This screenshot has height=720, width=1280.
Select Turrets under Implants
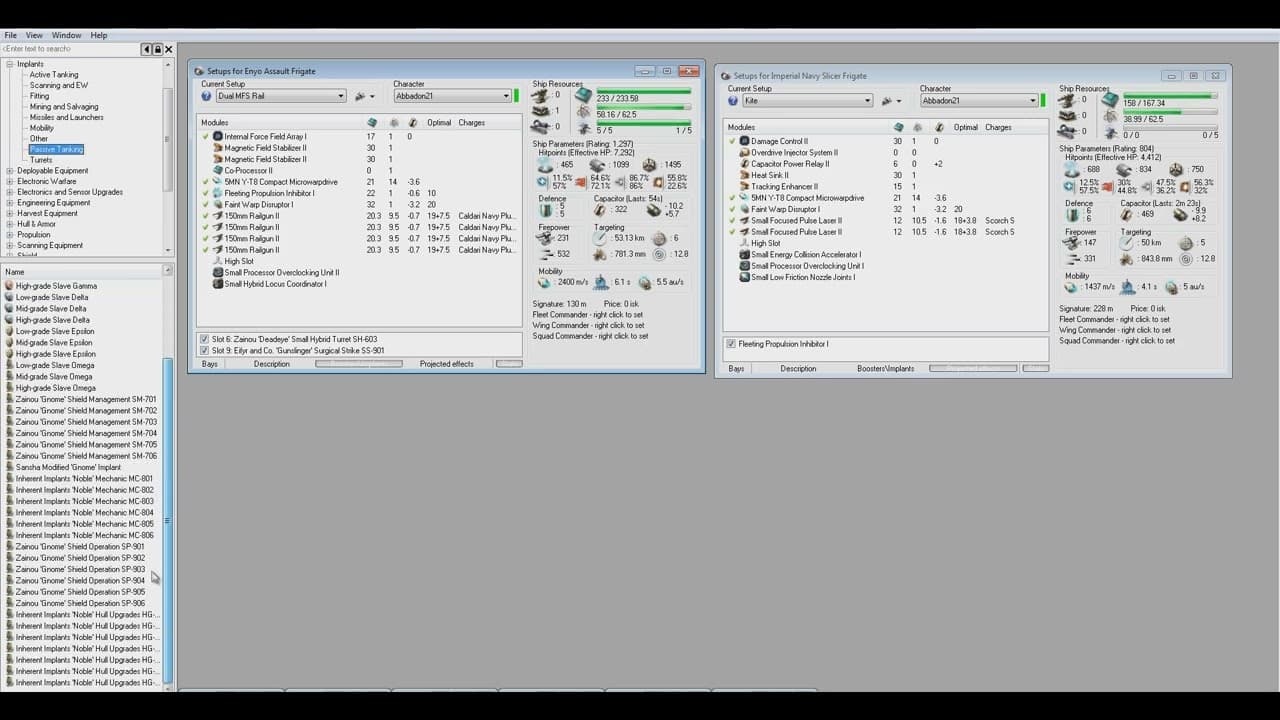(41, 160)
